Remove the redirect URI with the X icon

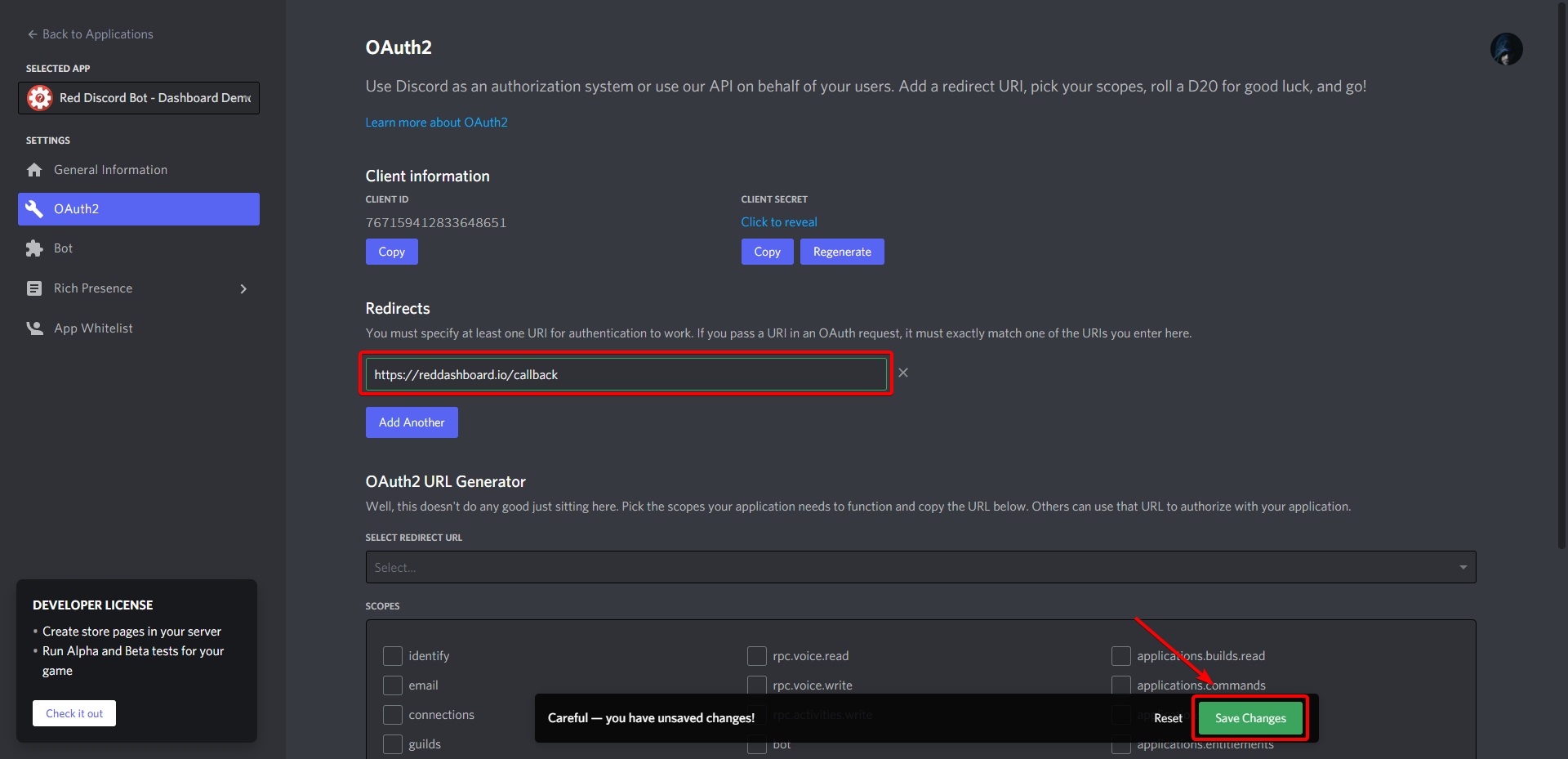click(x=903, y=373)
